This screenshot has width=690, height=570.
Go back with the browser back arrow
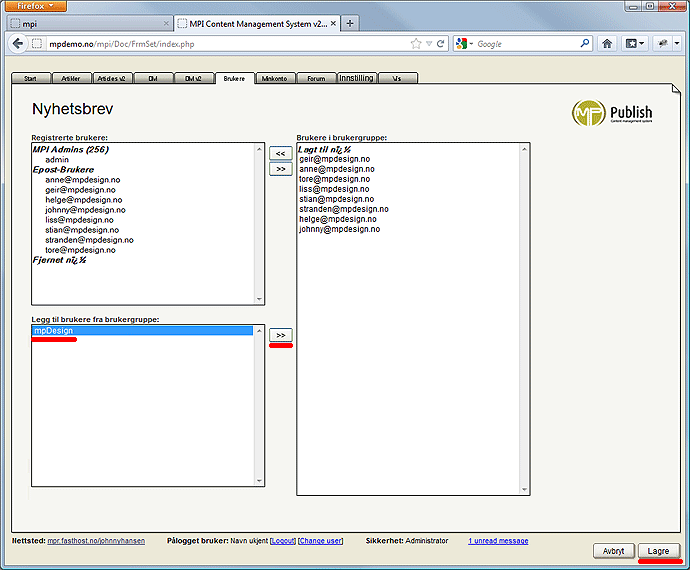18,44
